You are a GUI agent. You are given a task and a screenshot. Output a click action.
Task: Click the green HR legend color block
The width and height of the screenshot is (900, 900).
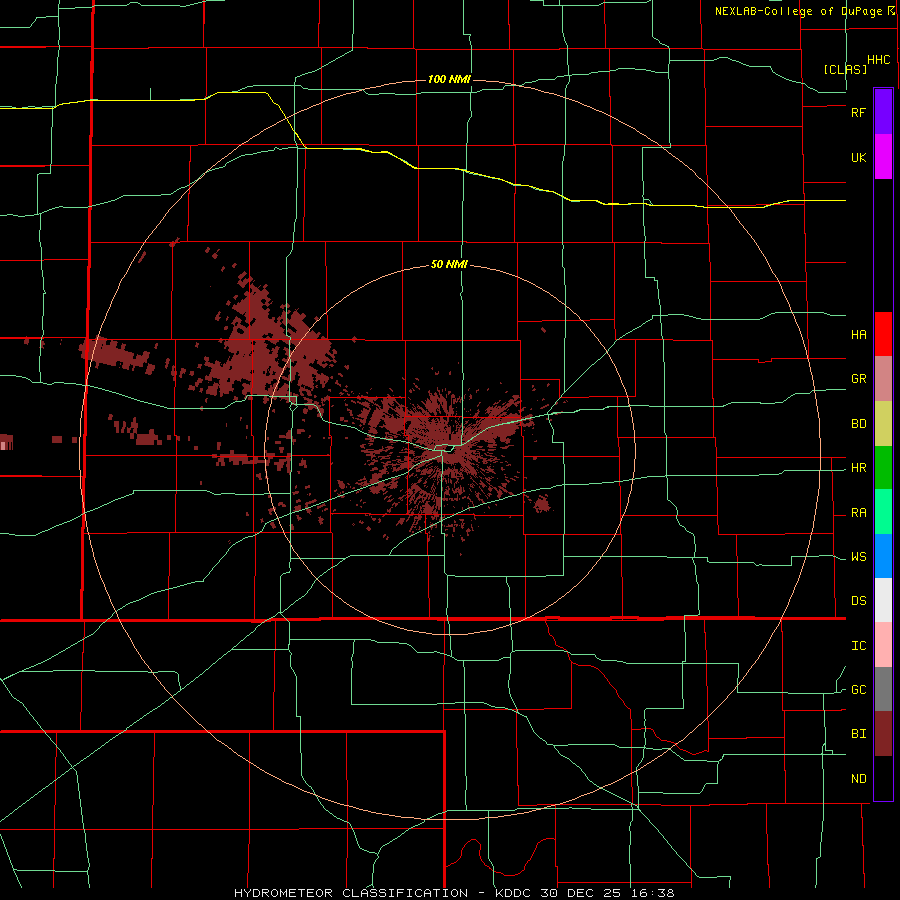[x=883, y=468]
